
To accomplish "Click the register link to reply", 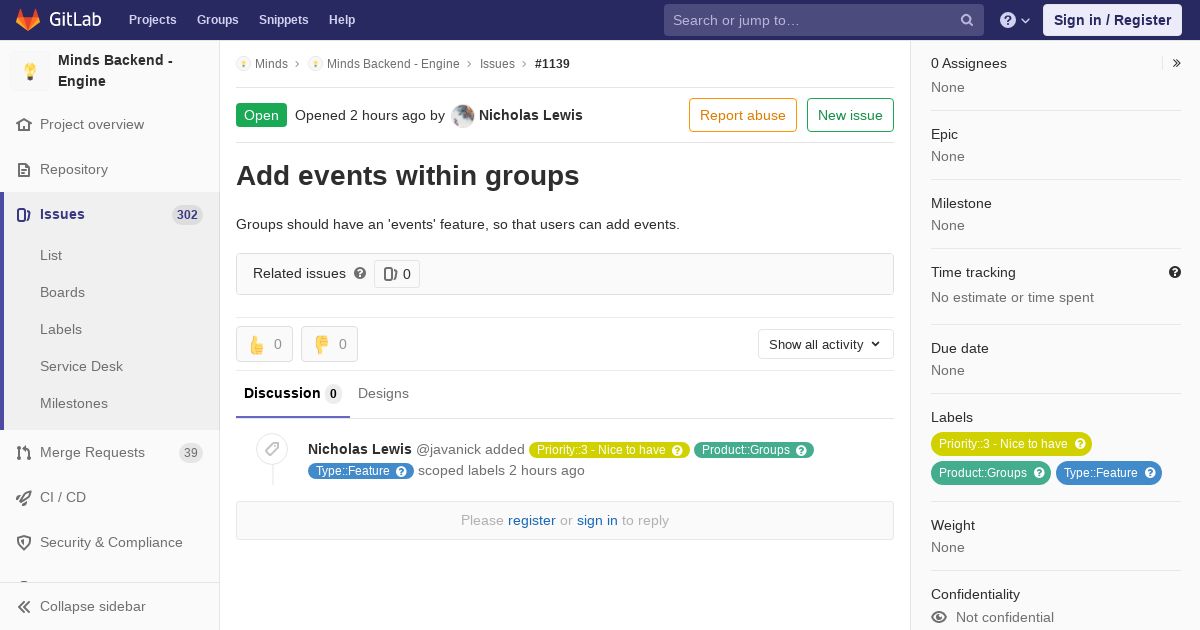I will [532, 520].
